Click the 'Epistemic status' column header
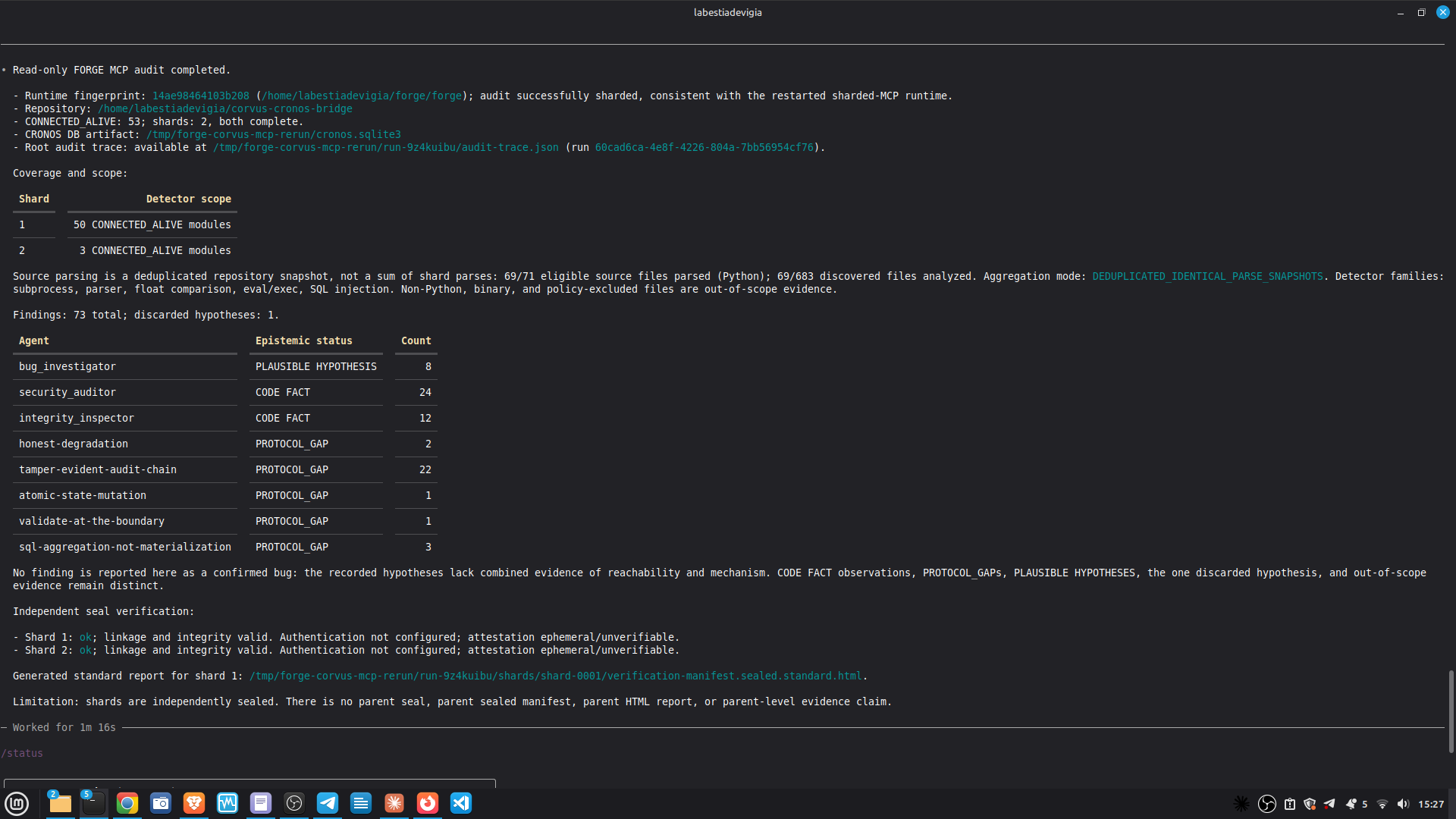The width and height of the screenshot is (1456, 819). (x=304, y=340)
